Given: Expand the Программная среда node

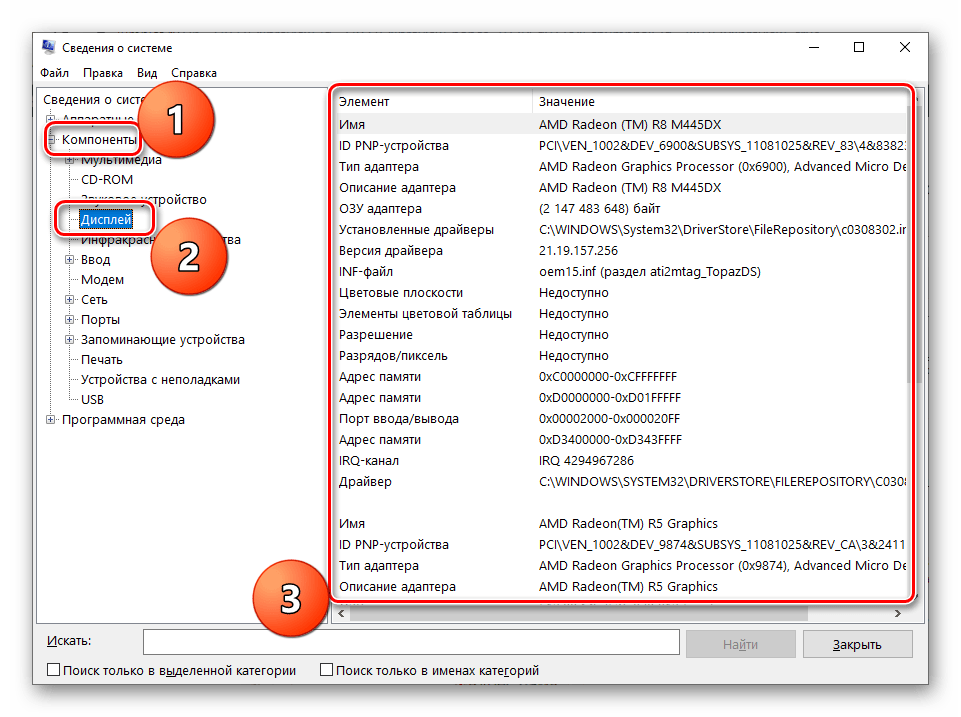Looking at the screenshot, I should (x=51, y=420).
